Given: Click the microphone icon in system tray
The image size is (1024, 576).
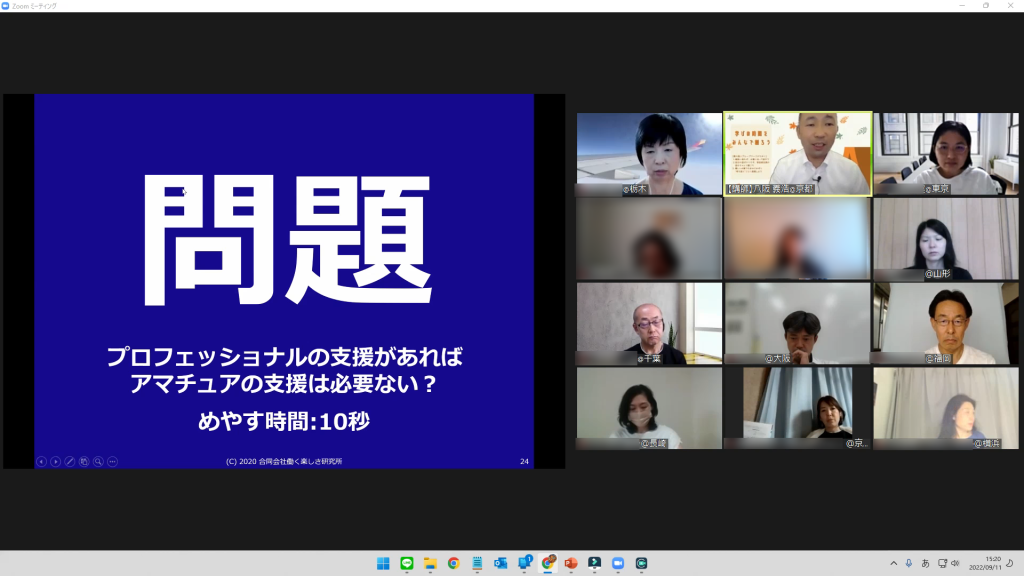Looking at the screenshot, I should pyautogui.click(x=909, y=563).
